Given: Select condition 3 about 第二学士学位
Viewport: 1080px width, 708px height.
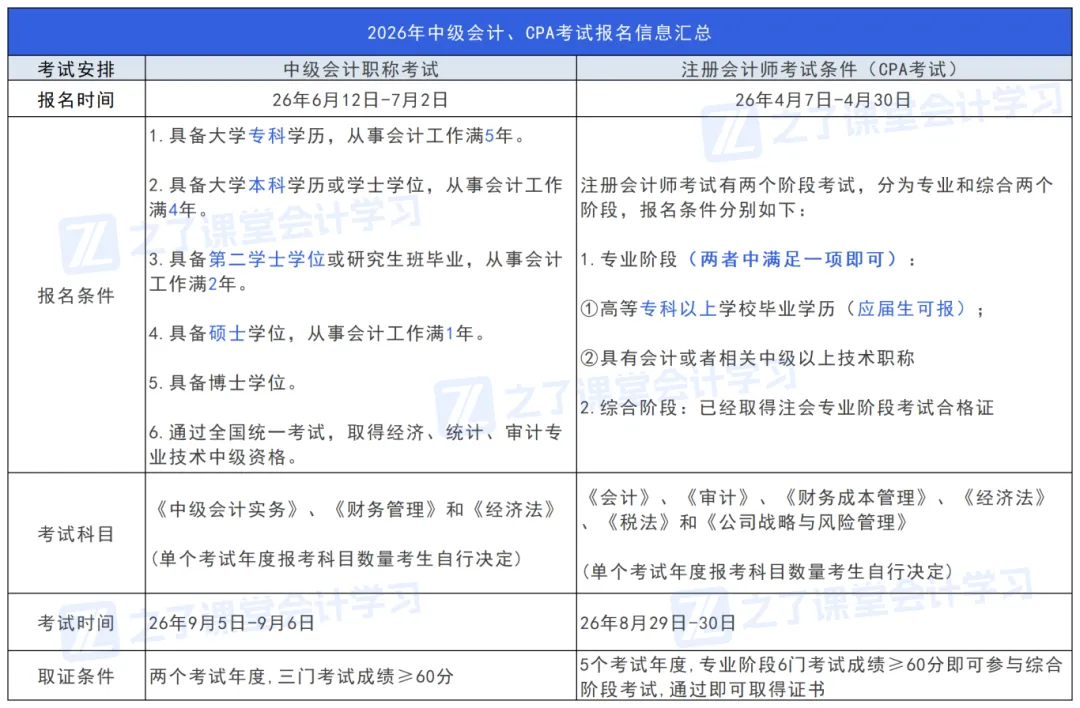Looking at the screenshot, I should pyautogui.click(x=356, y=271).
